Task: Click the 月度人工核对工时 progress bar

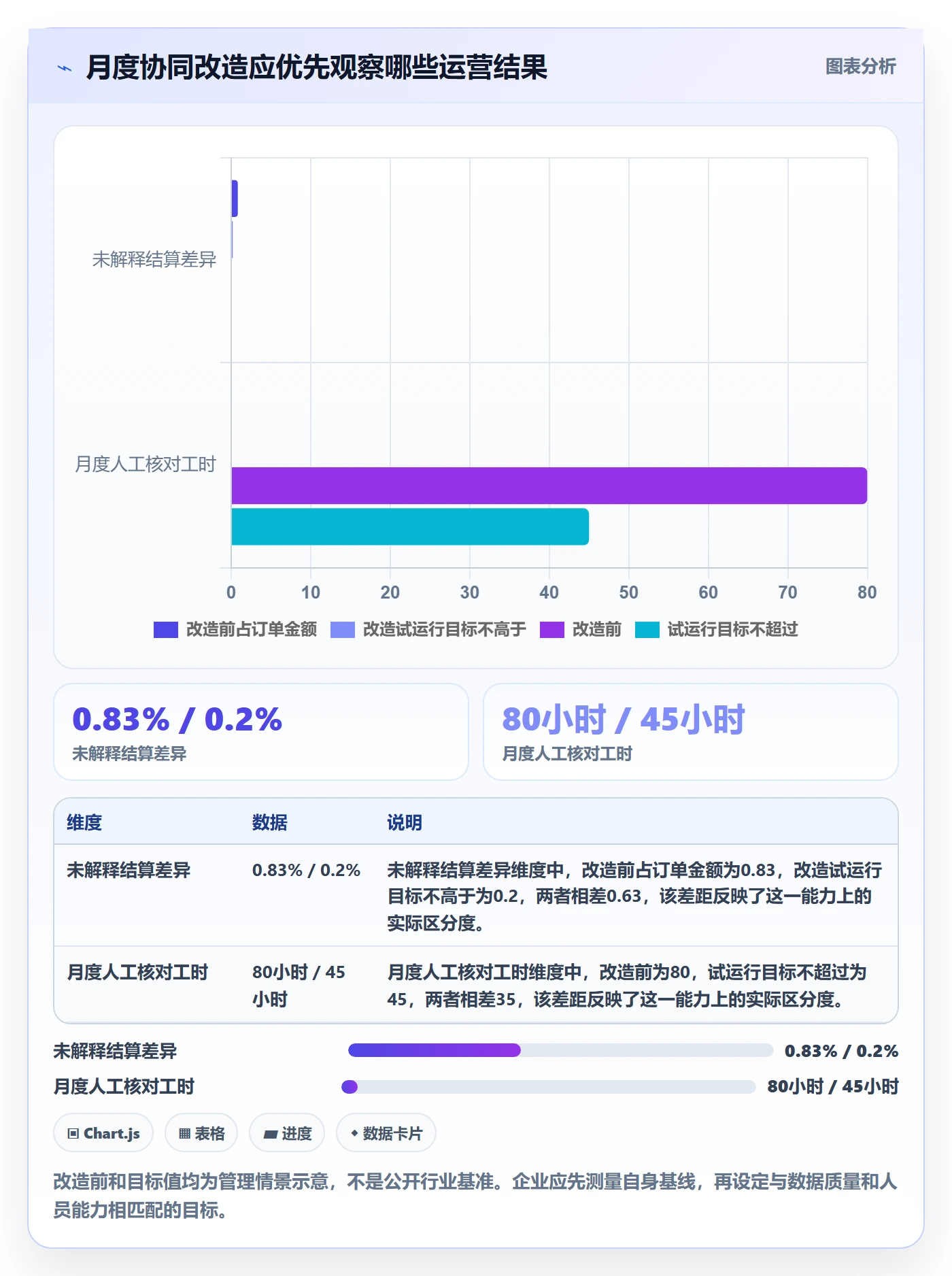Action: pos(549,1086)
